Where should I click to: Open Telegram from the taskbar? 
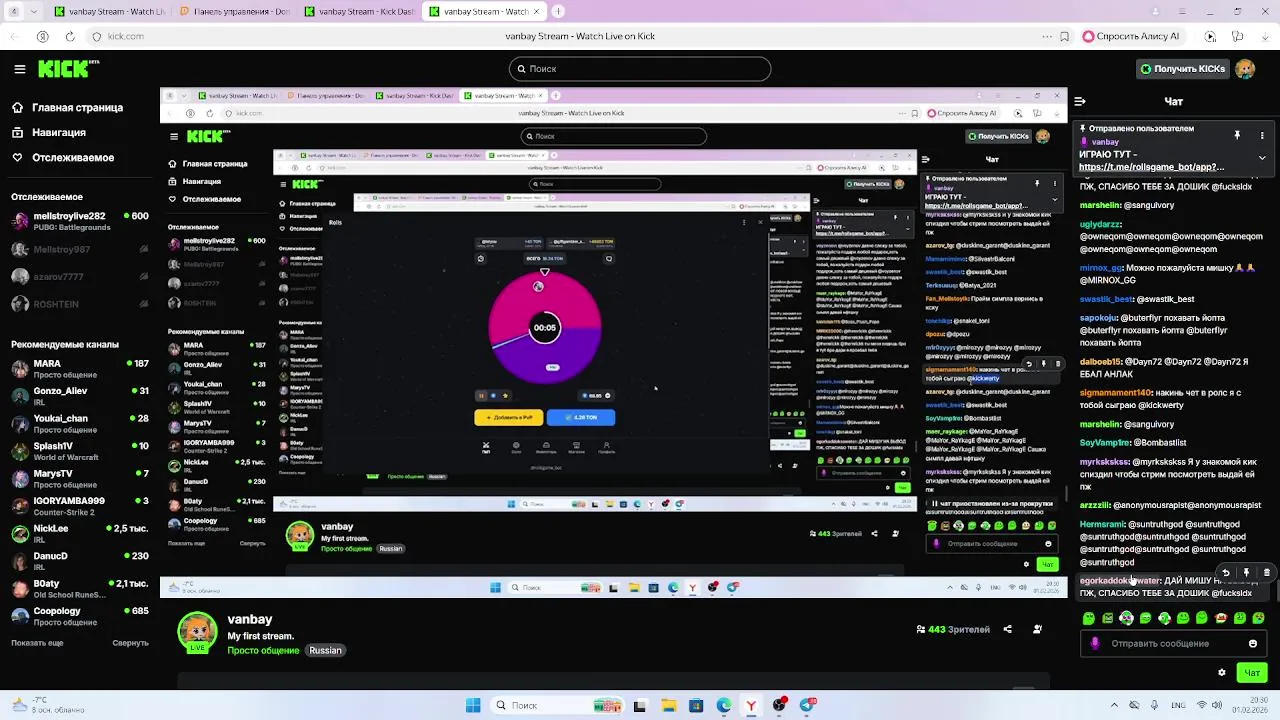(807, 705)
